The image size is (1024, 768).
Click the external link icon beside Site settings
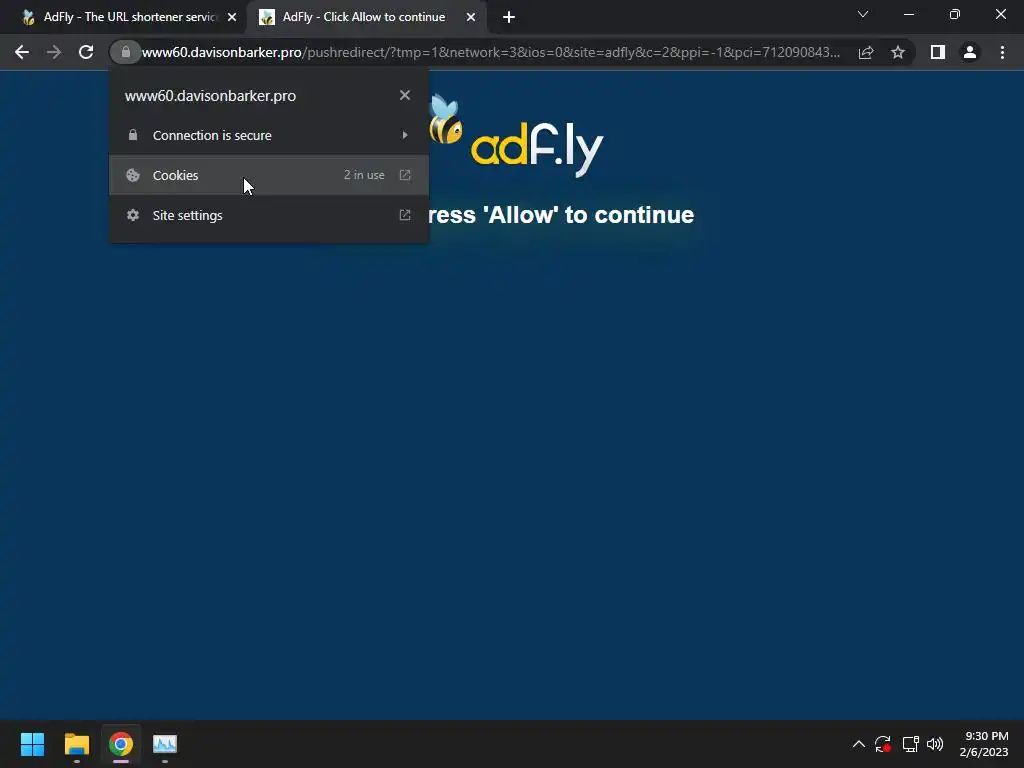coord(405,215)
